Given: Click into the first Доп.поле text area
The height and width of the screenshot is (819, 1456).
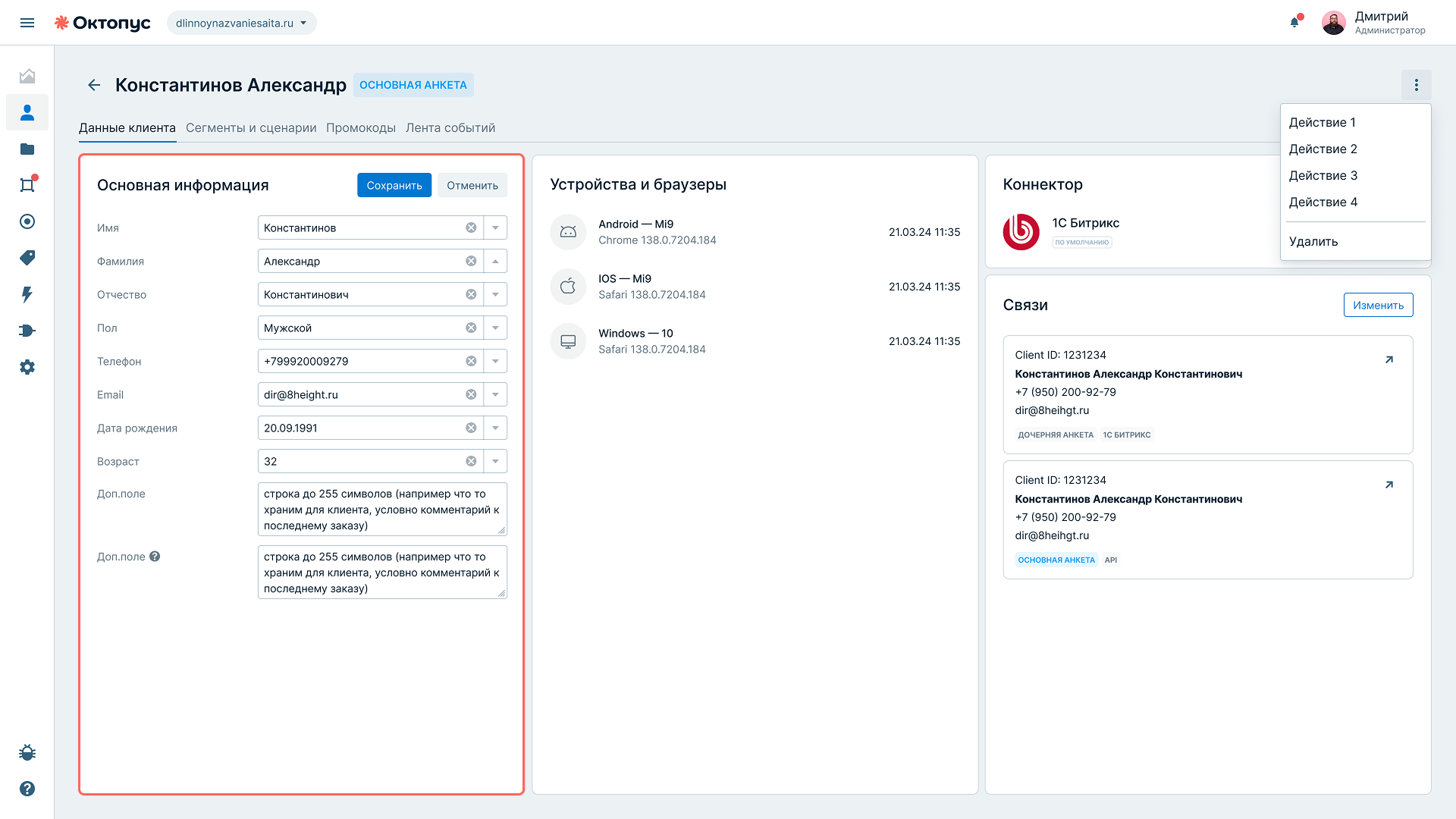Looking at the screenshot, I should tap(382, 510).
